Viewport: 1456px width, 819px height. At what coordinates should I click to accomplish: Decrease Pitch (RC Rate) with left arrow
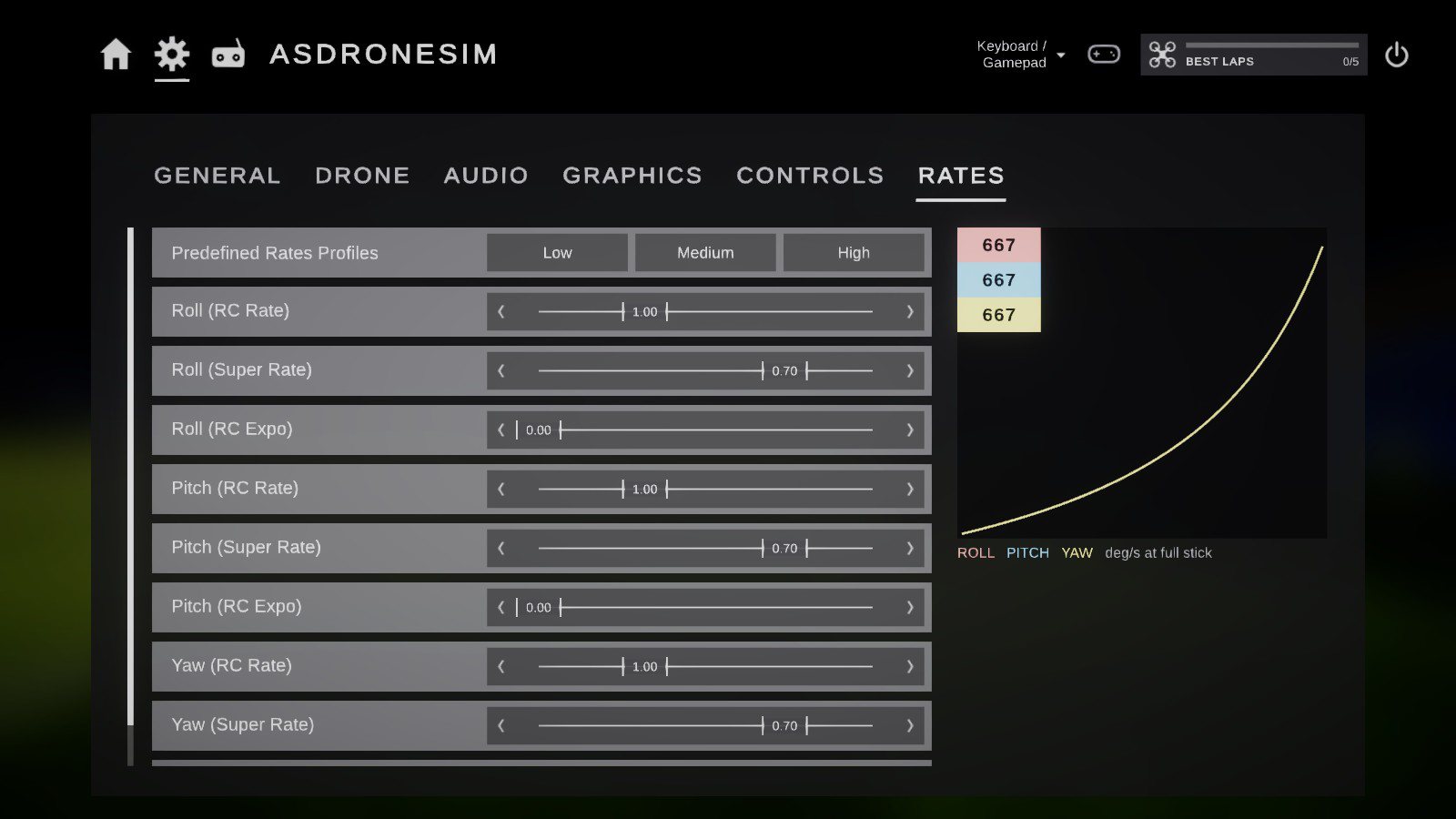point(501,490)
